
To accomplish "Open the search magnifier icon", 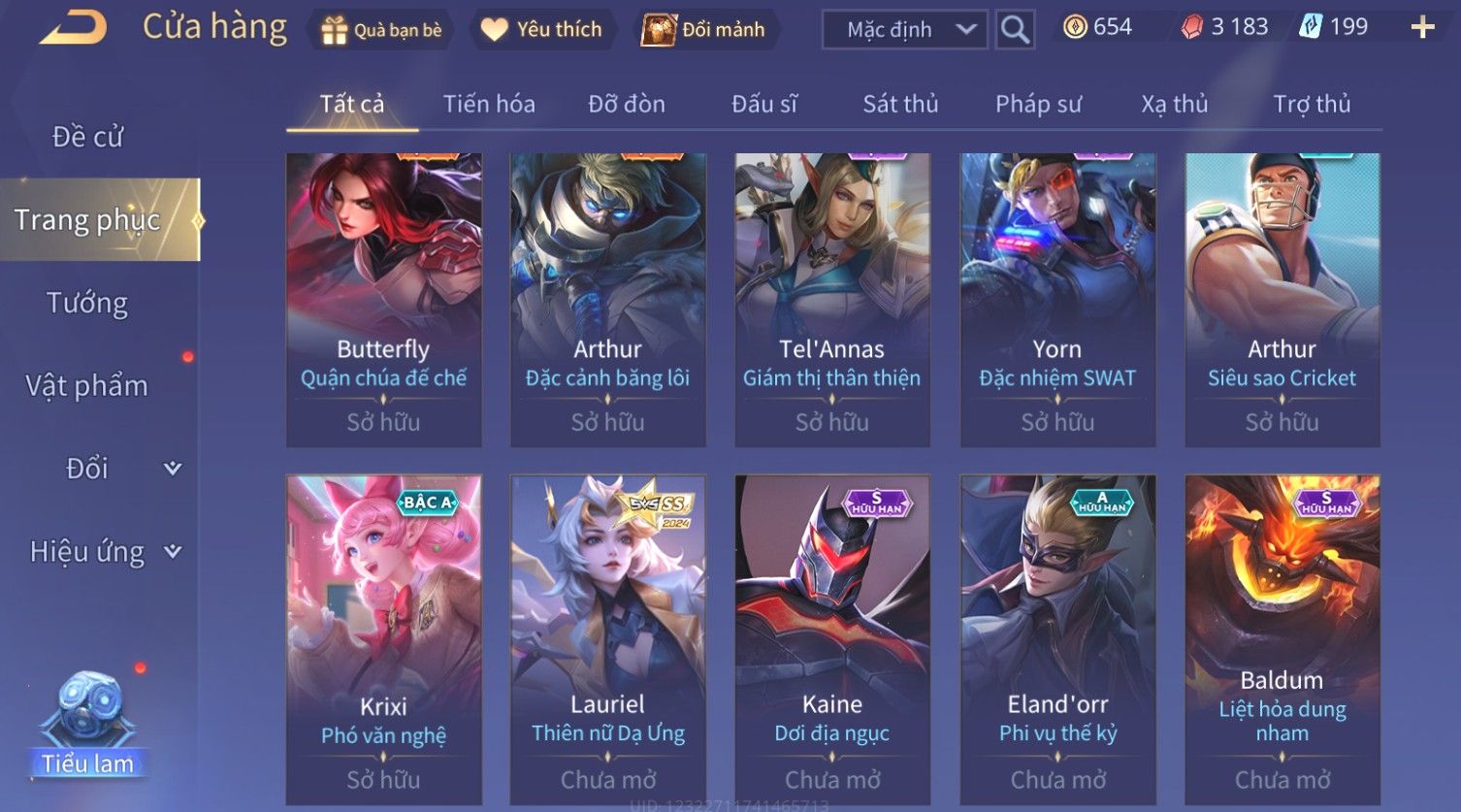I will coord(1015,30).
